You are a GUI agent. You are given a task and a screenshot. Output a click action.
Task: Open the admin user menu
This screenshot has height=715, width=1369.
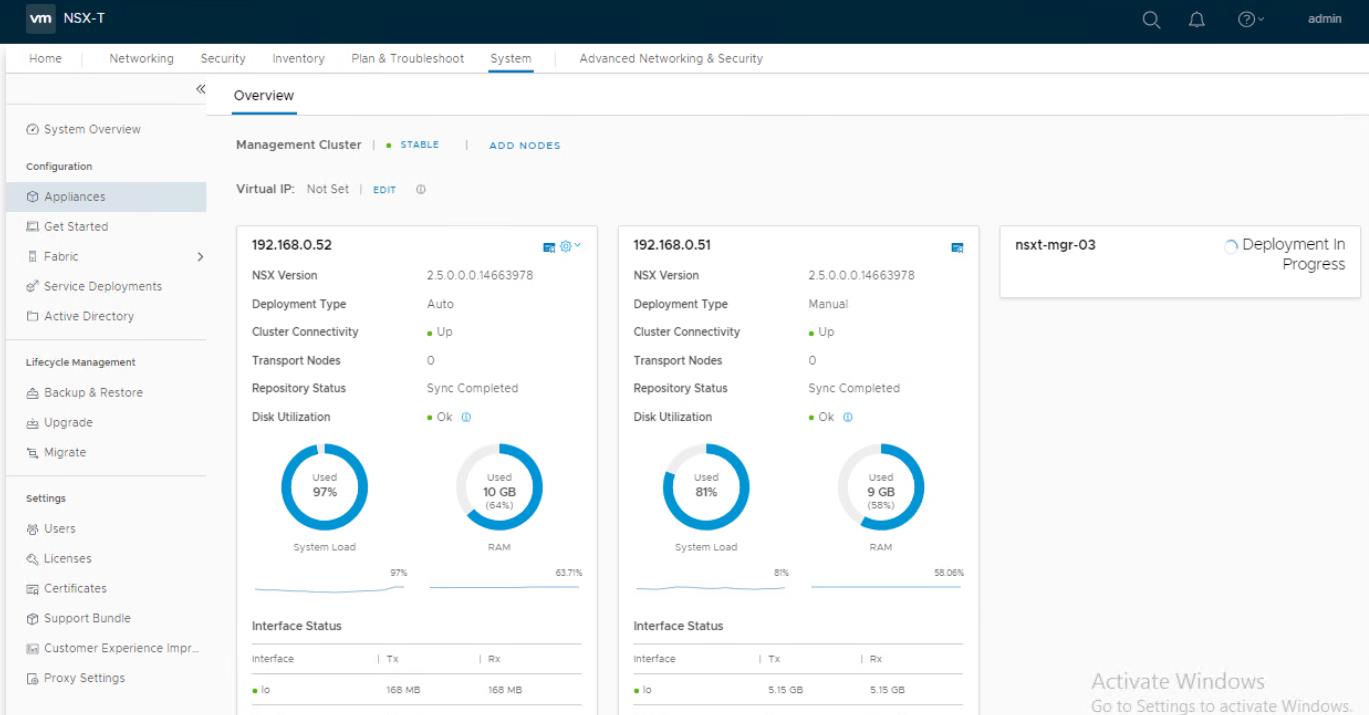[1324, 20]
